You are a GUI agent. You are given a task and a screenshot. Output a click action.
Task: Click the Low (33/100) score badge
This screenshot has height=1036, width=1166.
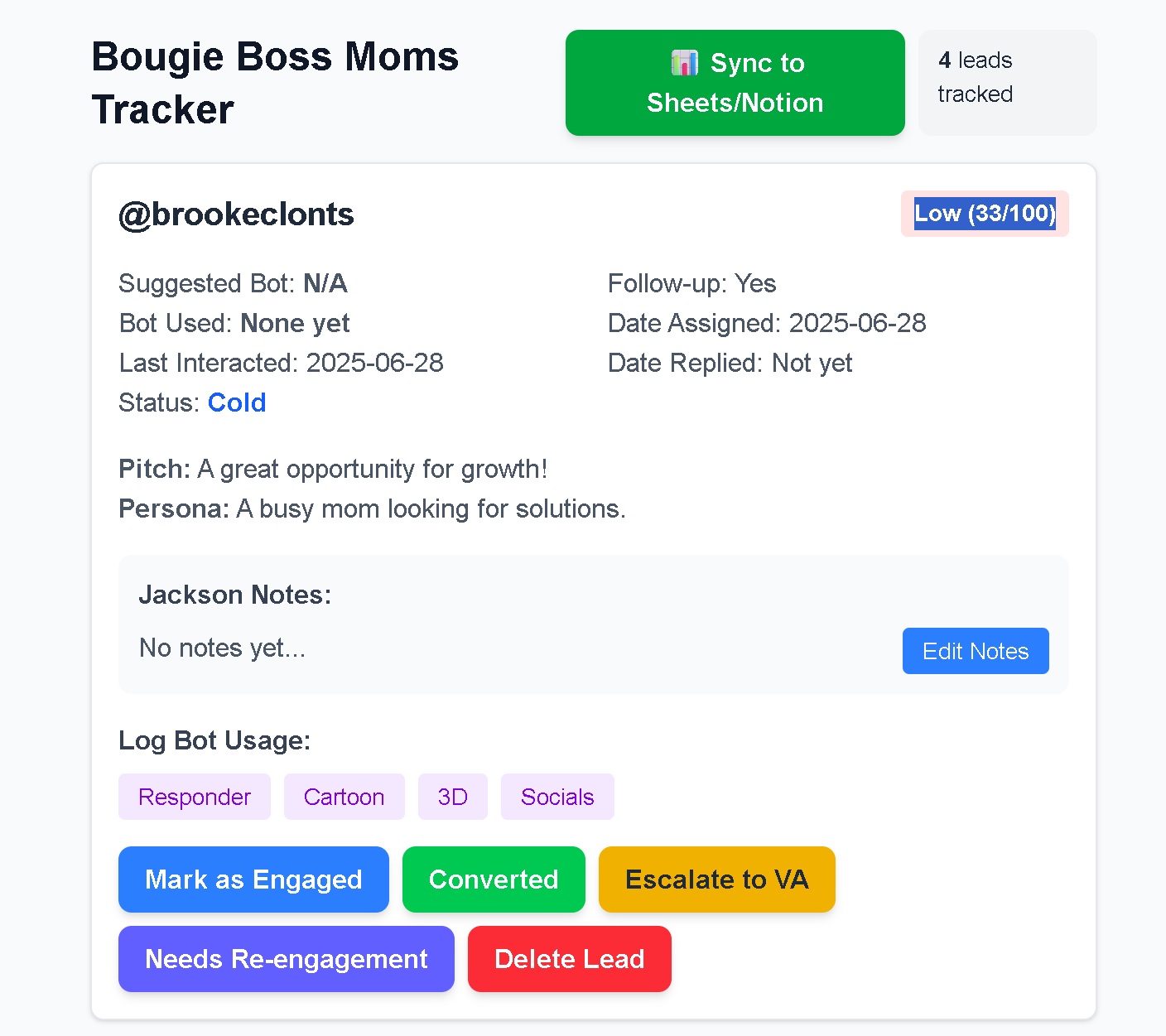[985, 214]
